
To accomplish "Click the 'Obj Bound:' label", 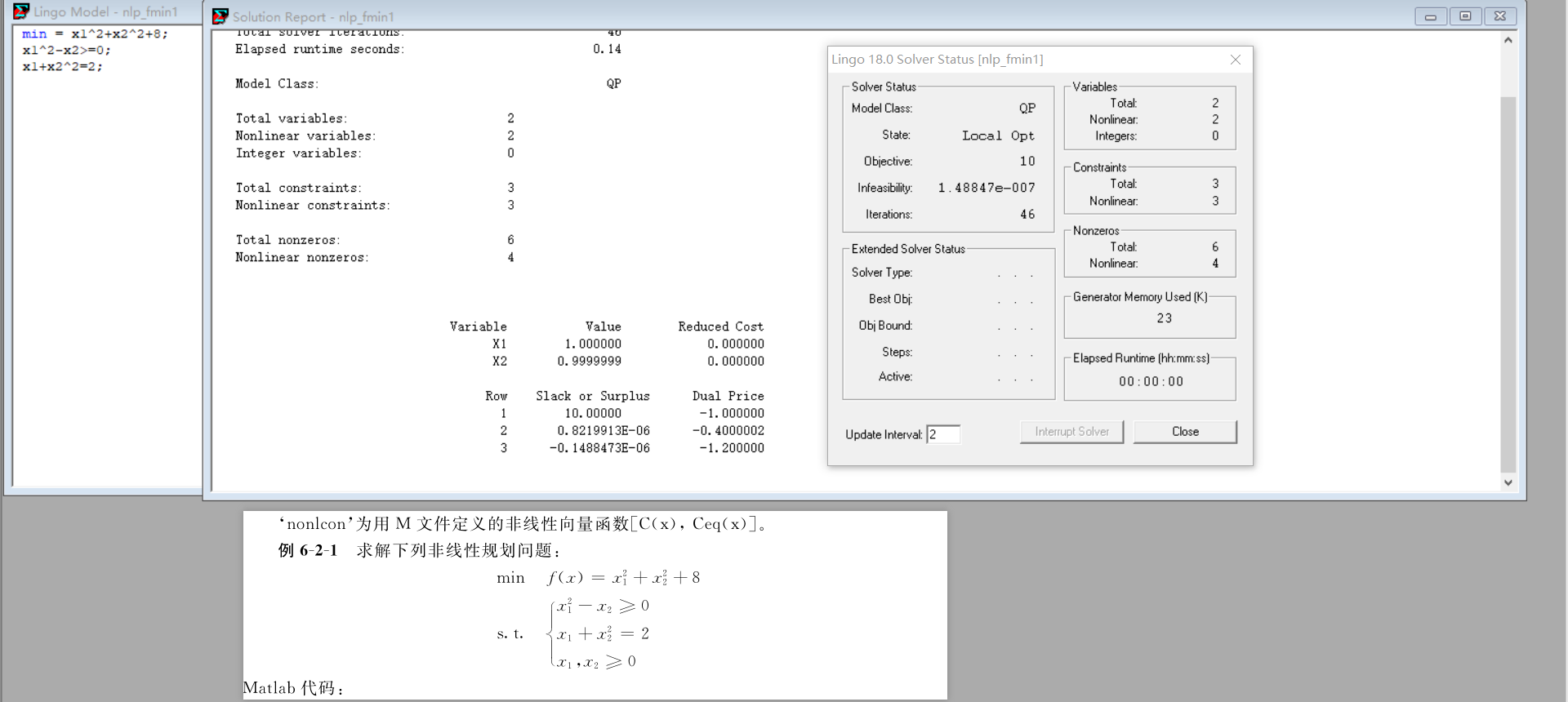I will (885, 326).
